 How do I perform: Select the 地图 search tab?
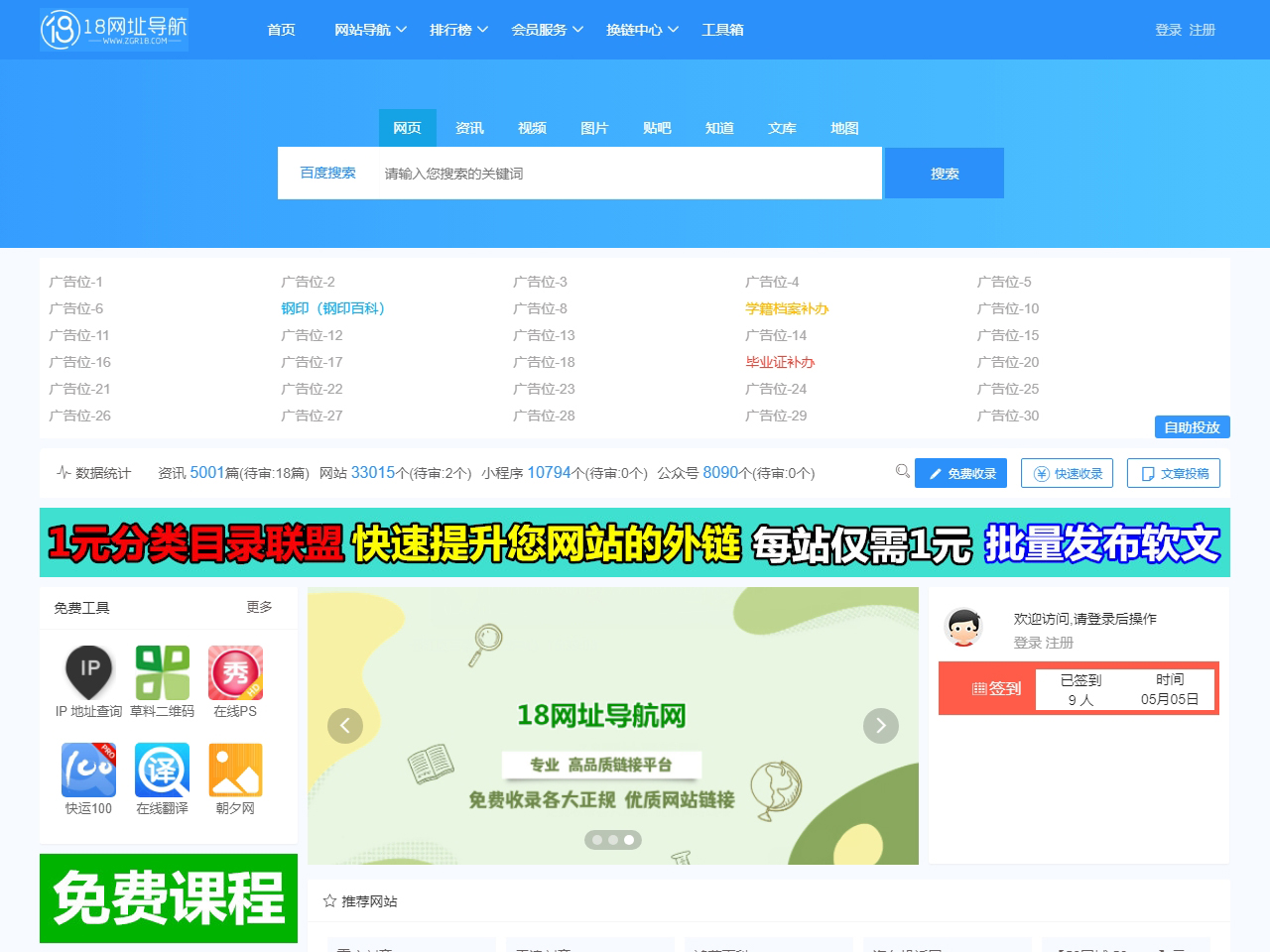point(844,128)
